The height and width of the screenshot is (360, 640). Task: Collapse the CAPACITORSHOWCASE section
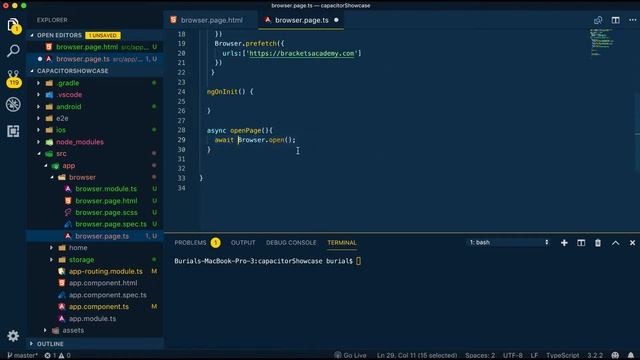(x=72, y=71)
